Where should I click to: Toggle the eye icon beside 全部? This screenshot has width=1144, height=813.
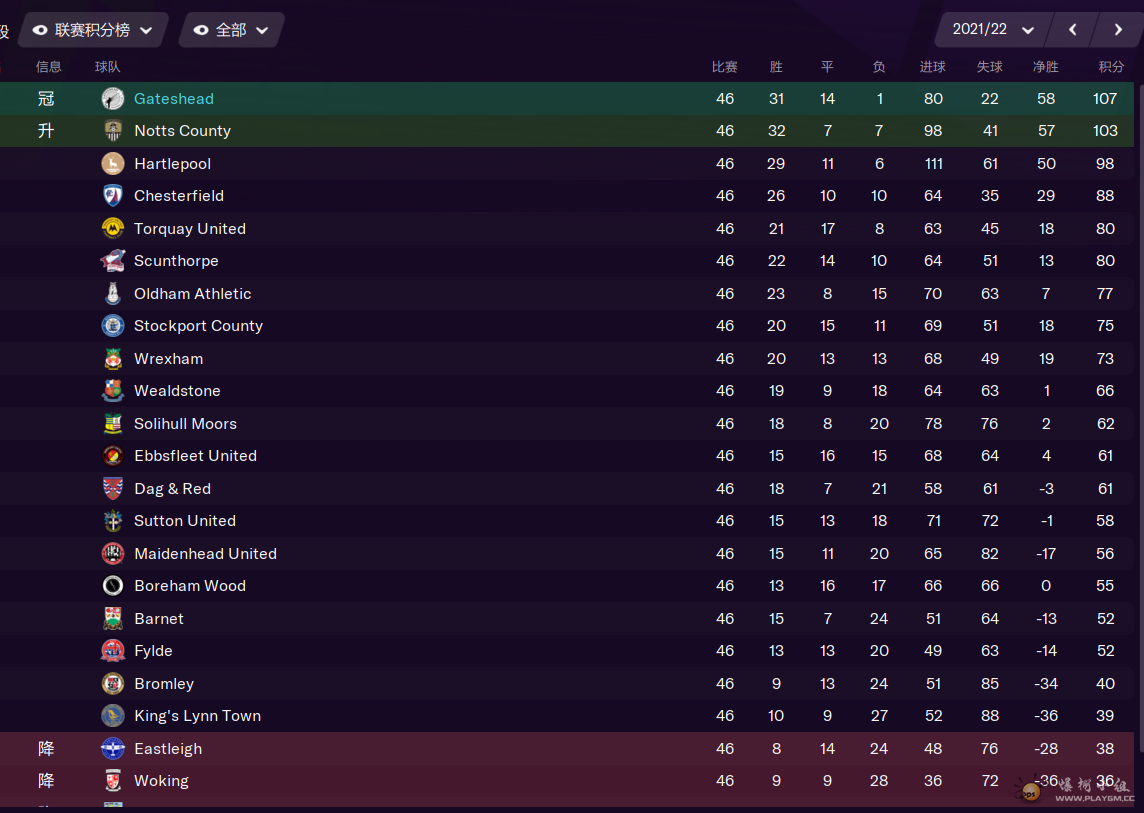pos(201,31)
